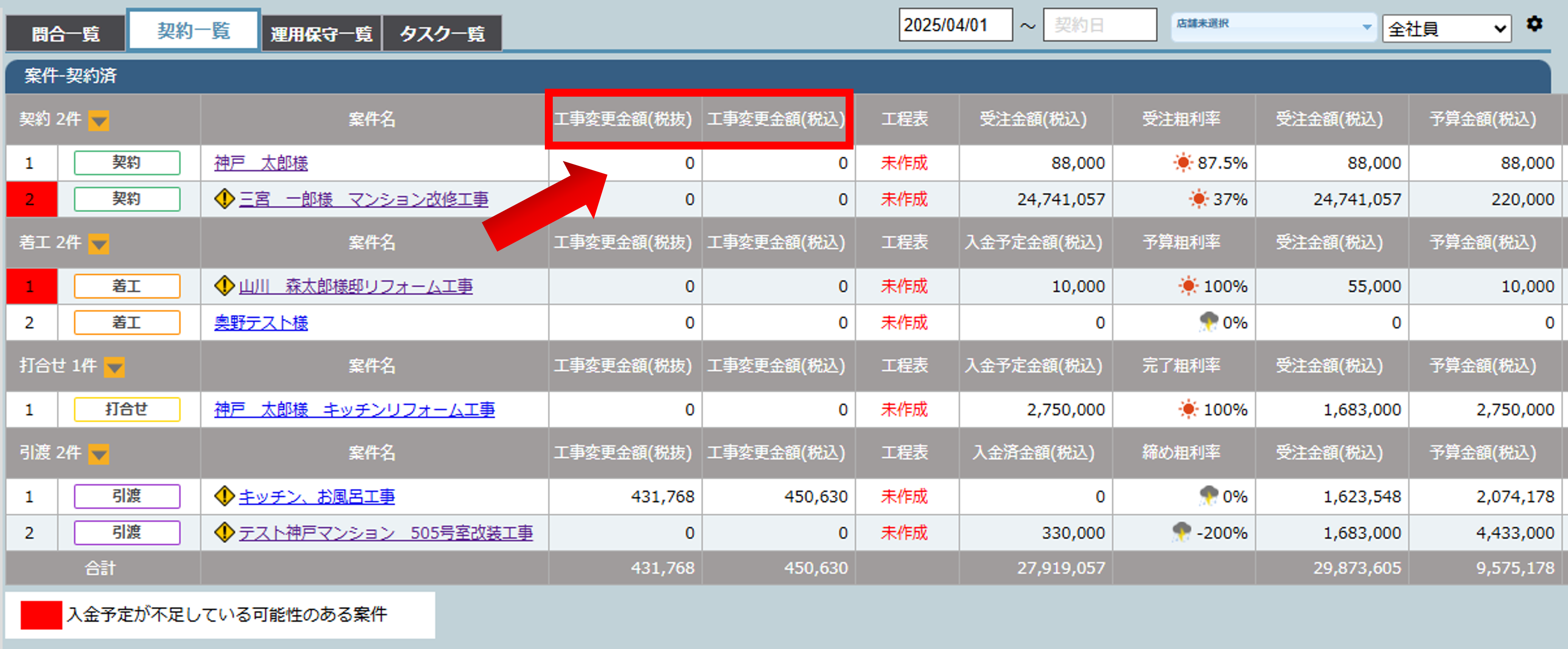Open the 奥野テスト様 project link
The width and height of the screenshot is (1568, 649).
click(x=261, y=322)
